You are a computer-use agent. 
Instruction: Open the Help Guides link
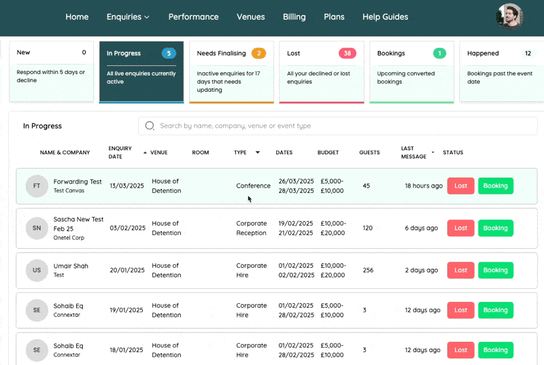[x=385, y=17]
